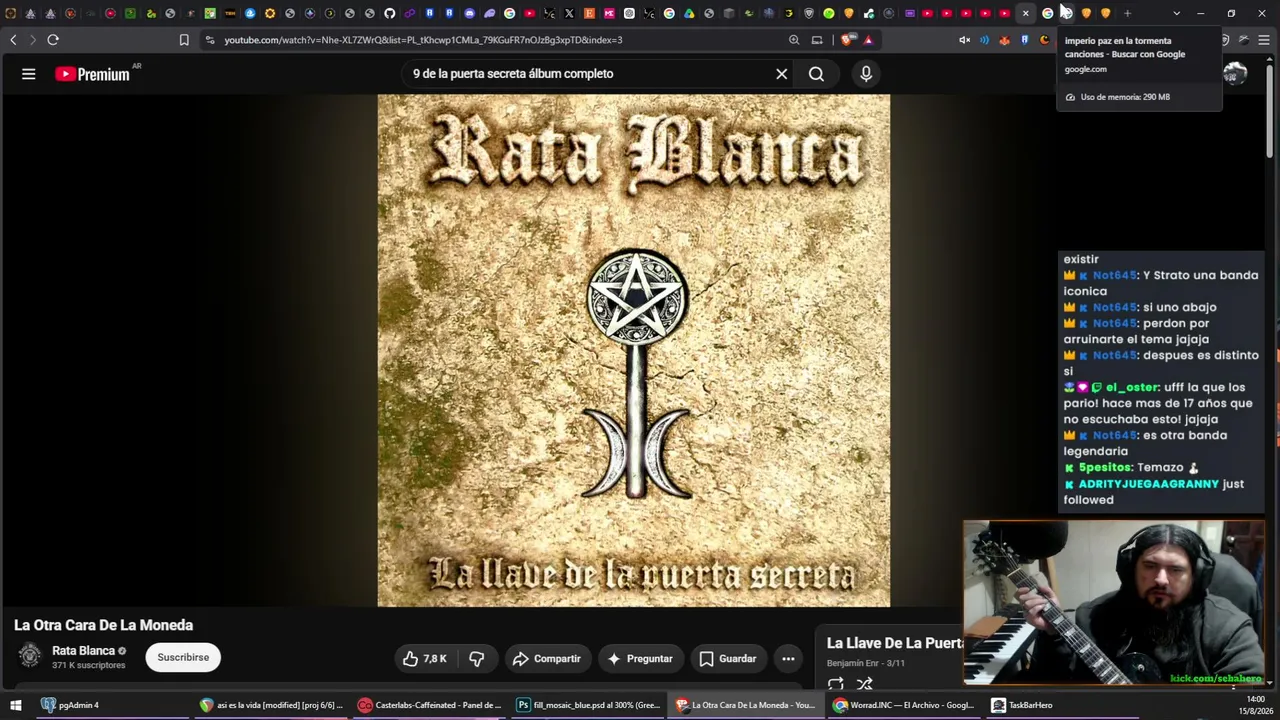Viewport: 1280px width, 720px height.
Task: Toggle the tab mute speaker icon
Action: (x=965, y=40)
